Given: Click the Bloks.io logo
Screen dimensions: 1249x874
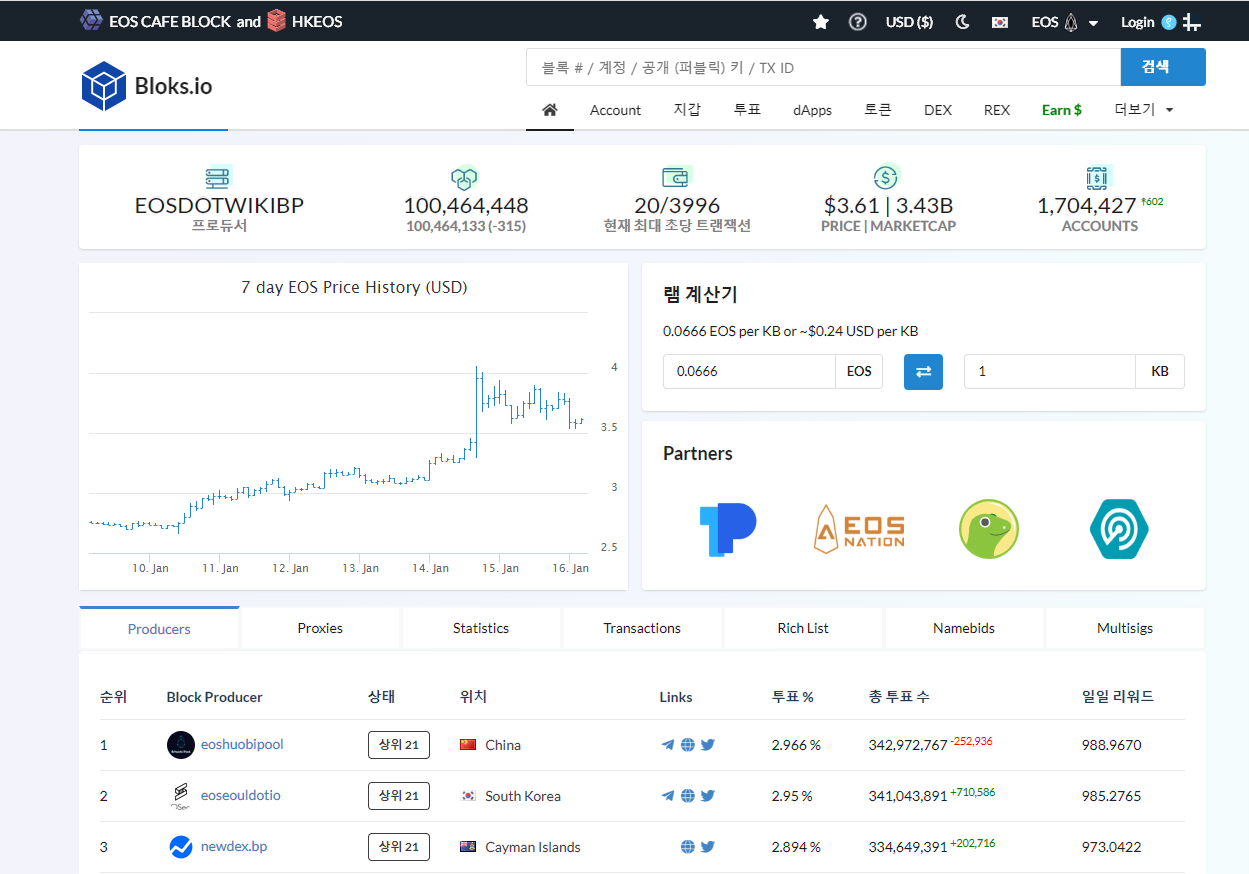Looking at the screenshot, I should 147,86.
